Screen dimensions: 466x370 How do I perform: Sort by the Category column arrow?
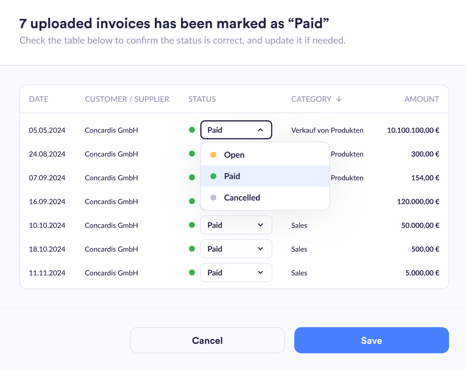tap(339, 99)
